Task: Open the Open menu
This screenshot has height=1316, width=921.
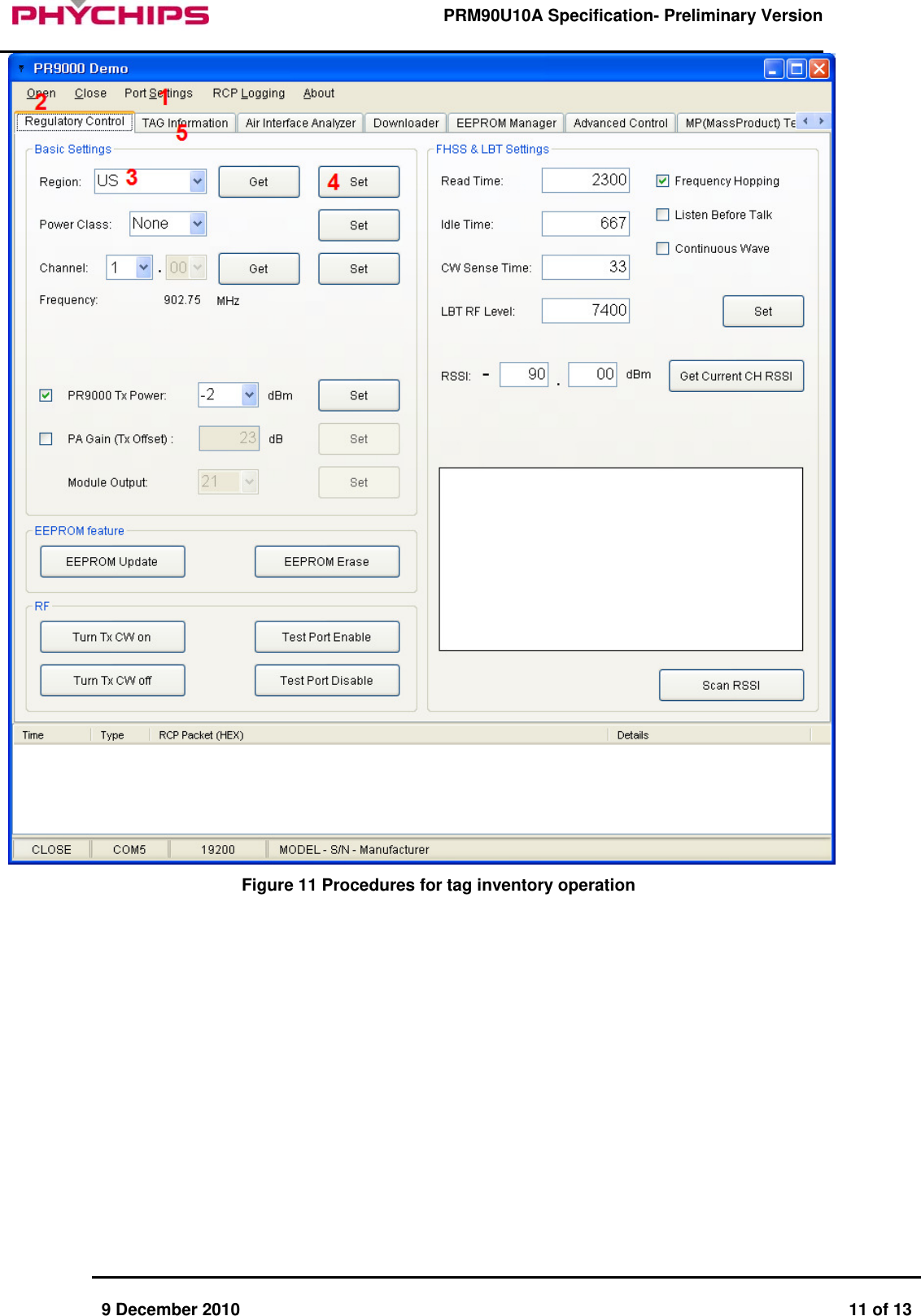Action: [x=41, y=94]
